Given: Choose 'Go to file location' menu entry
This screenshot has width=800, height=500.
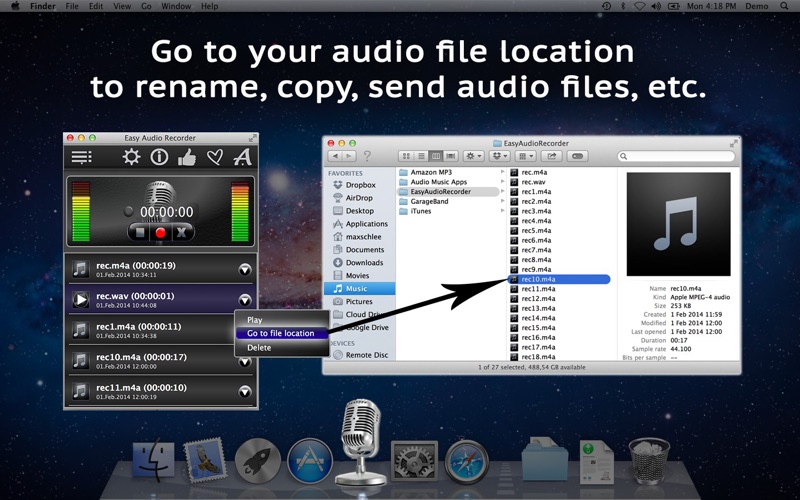Looking at the screenshot, I should (281, 333).
